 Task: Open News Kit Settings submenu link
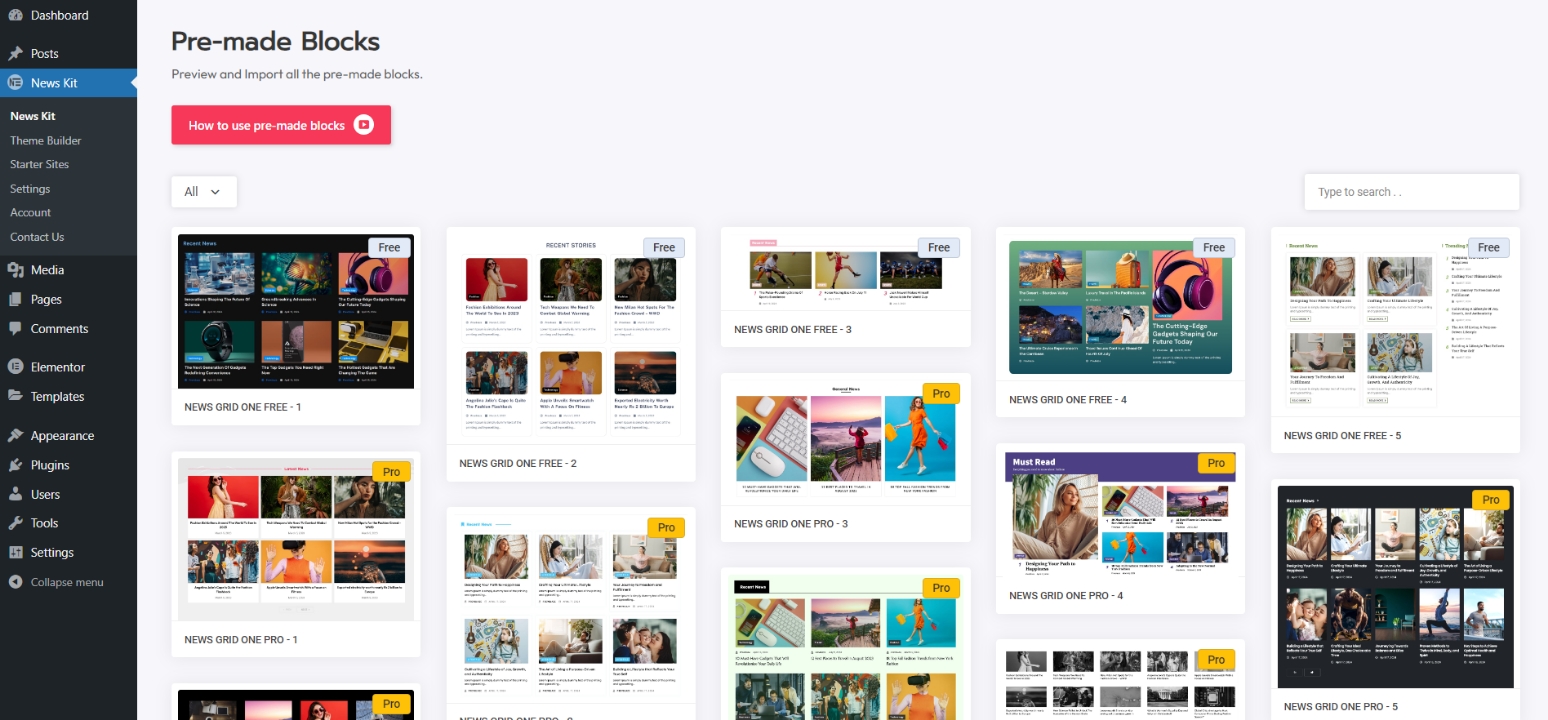30,189
